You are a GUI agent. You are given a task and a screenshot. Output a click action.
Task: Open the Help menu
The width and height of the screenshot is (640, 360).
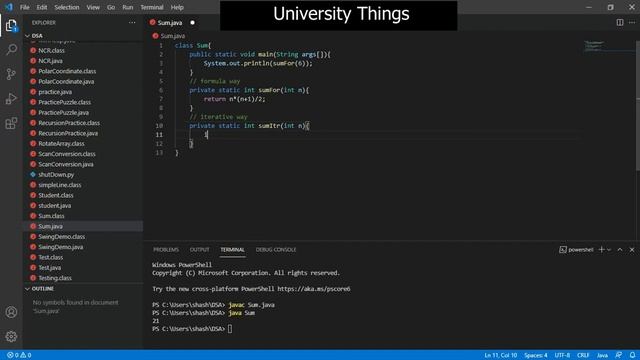[177, 7]
